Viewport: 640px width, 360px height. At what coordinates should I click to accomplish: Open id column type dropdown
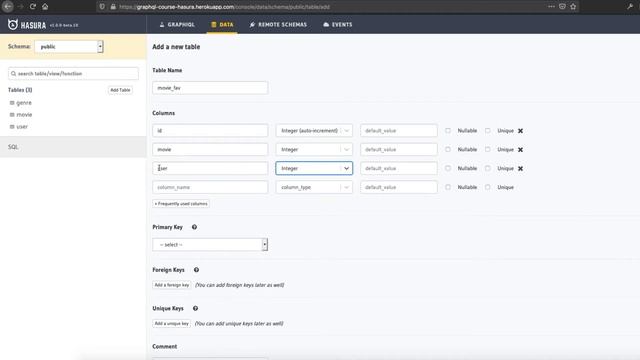314,131
